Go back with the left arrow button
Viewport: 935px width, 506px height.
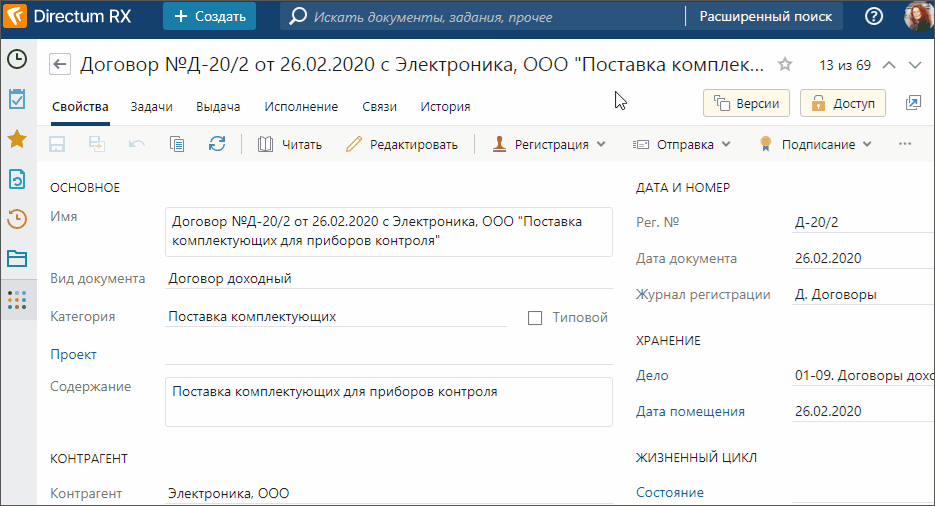tap(60, 64)
